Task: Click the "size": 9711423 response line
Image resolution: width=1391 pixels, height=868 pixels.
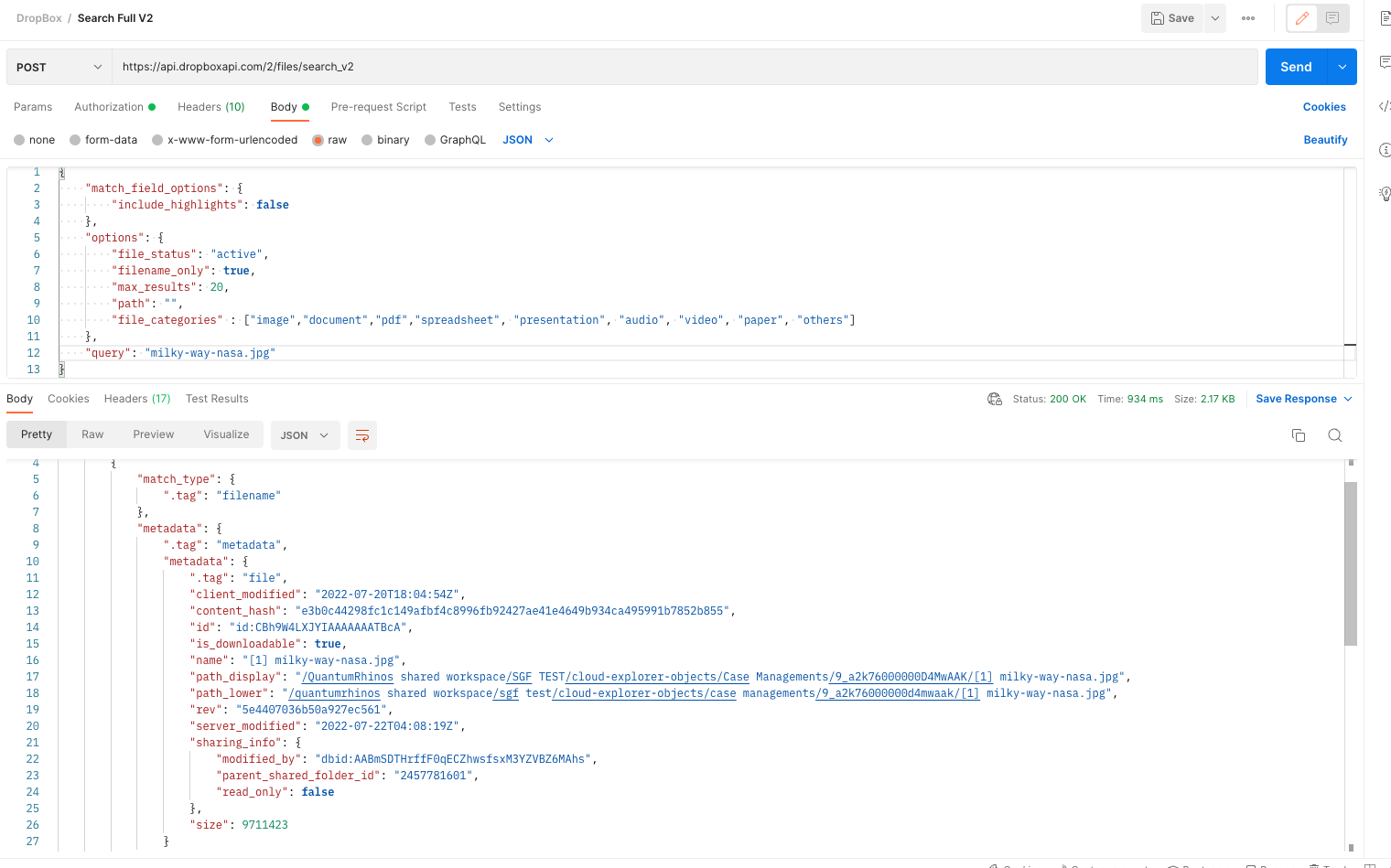Action: [x=239, y=825]
